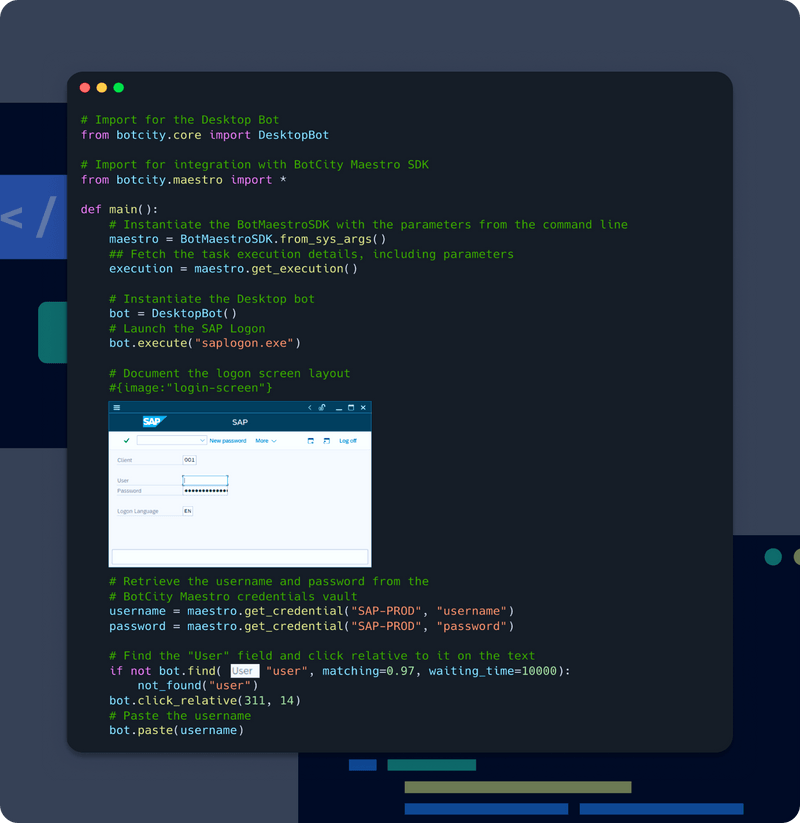Click the SAP logo

(x=153, y=422)
